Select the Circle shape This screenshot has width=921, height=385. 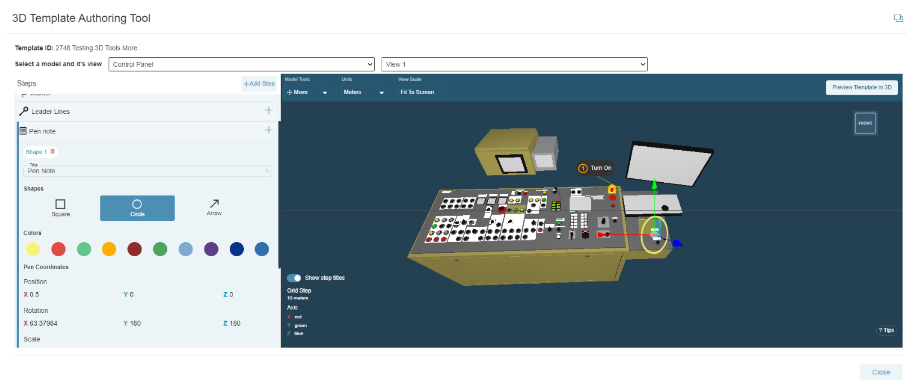(137, 208)
